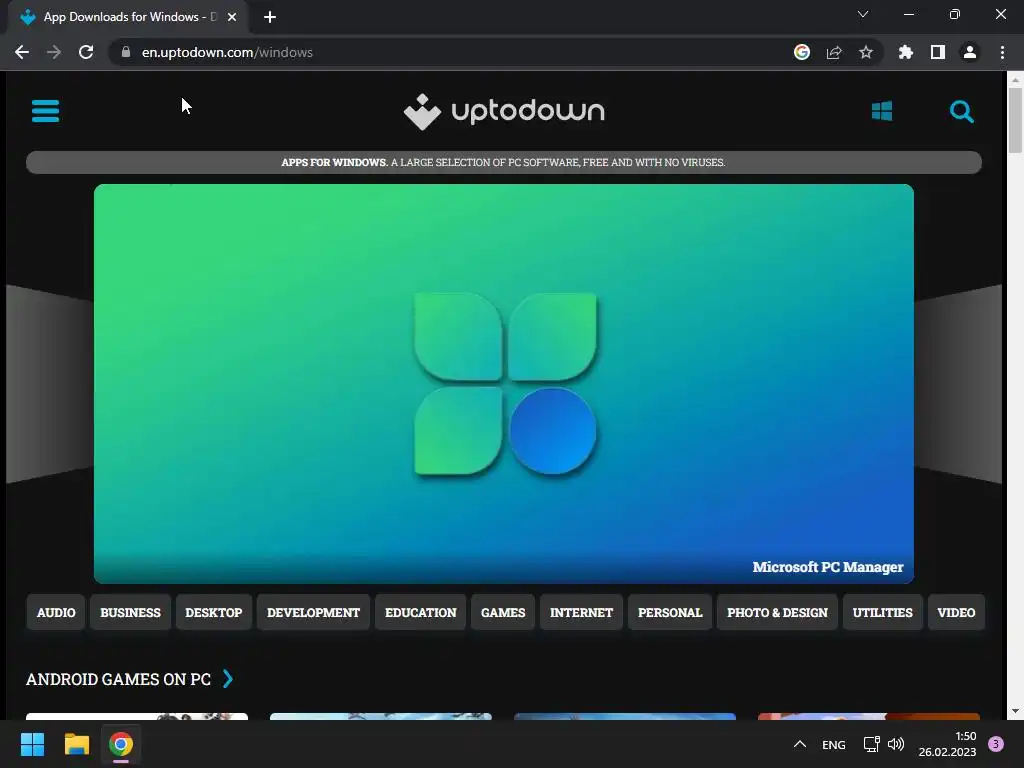Toggle the browser side panel
The image size is (1024, 768).
[x=938, y=52]
